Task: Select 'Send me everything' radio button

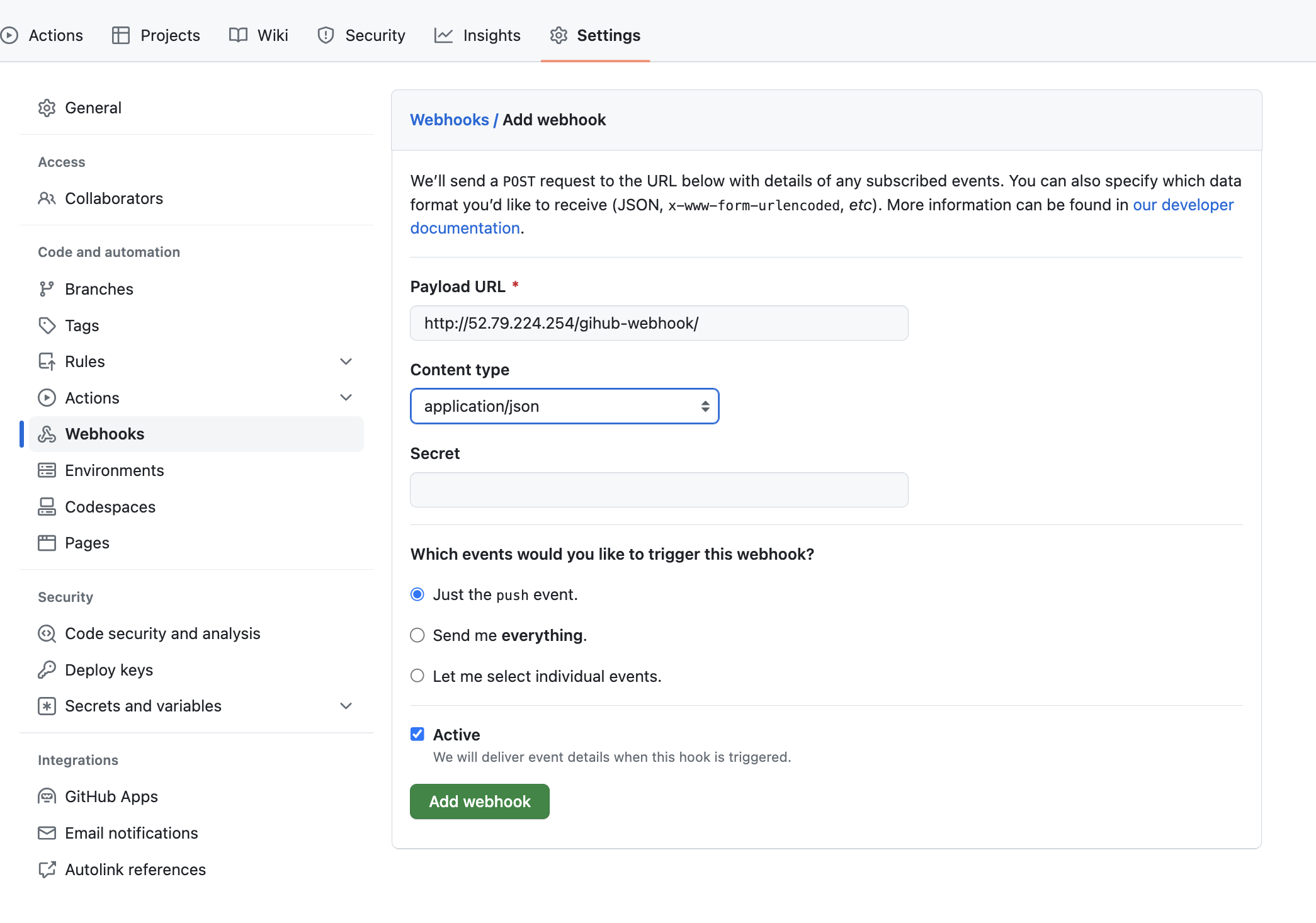Action: point(417,635)
